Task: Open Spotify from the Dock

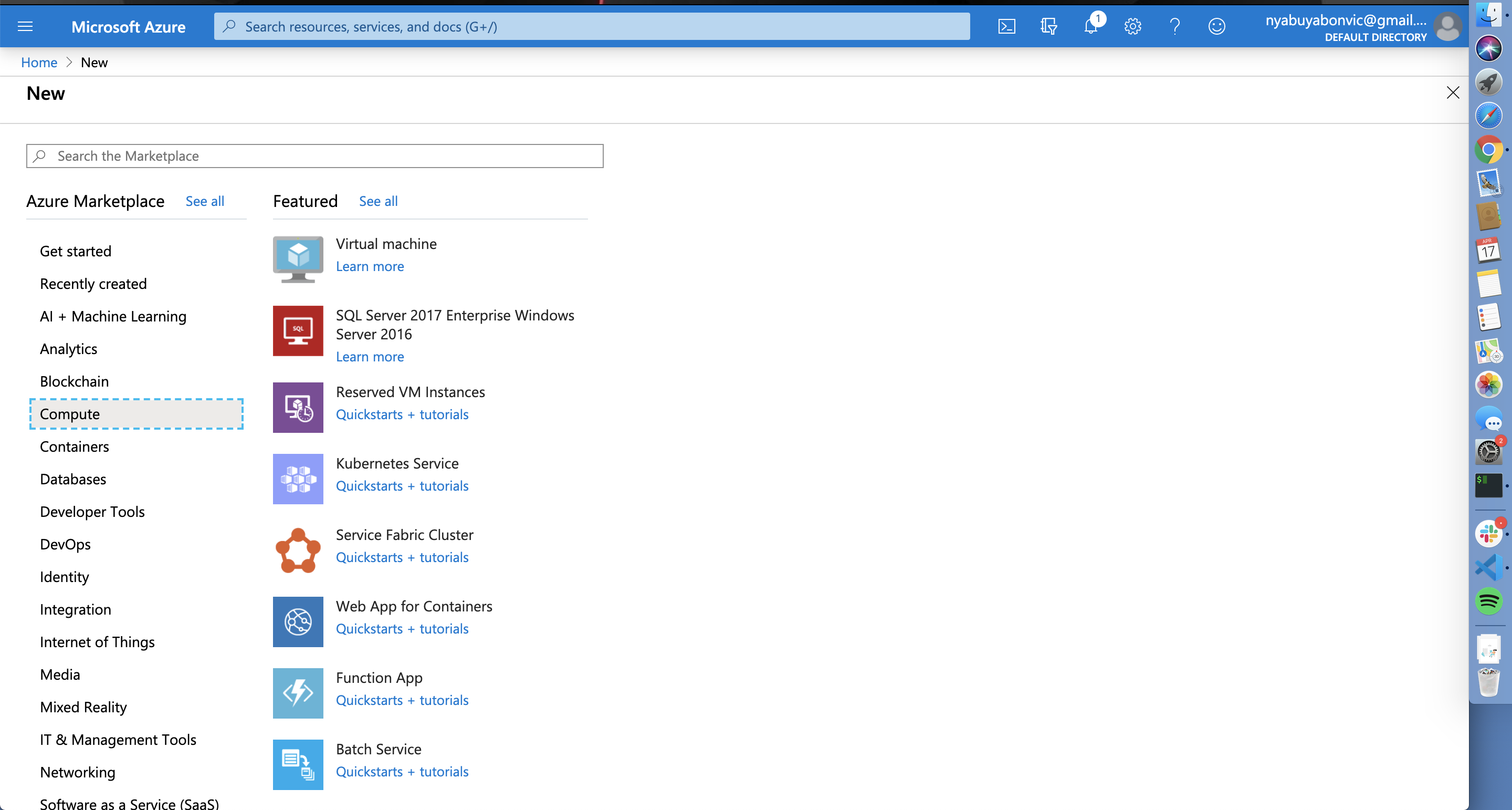Action: (x=1488, y=601)
